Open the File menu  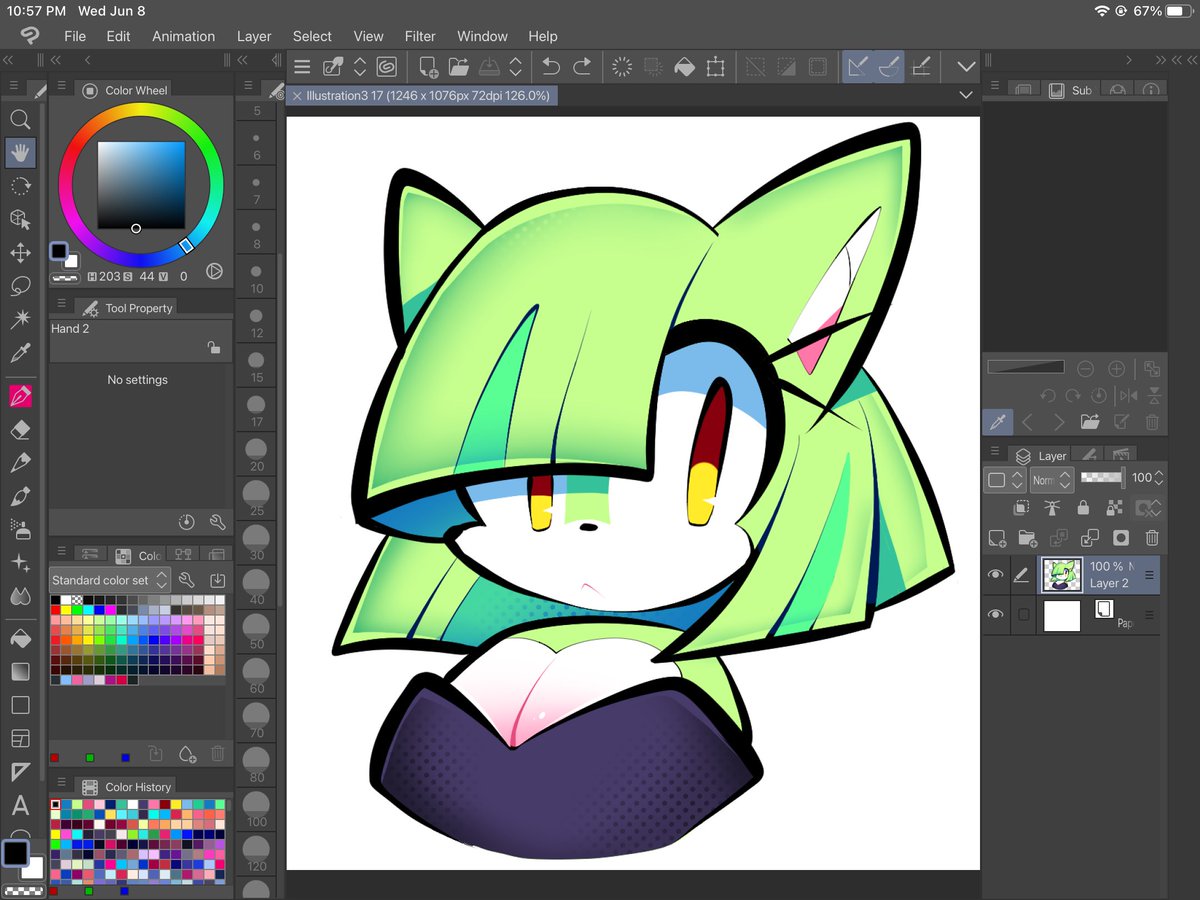(x=75, y=36)
